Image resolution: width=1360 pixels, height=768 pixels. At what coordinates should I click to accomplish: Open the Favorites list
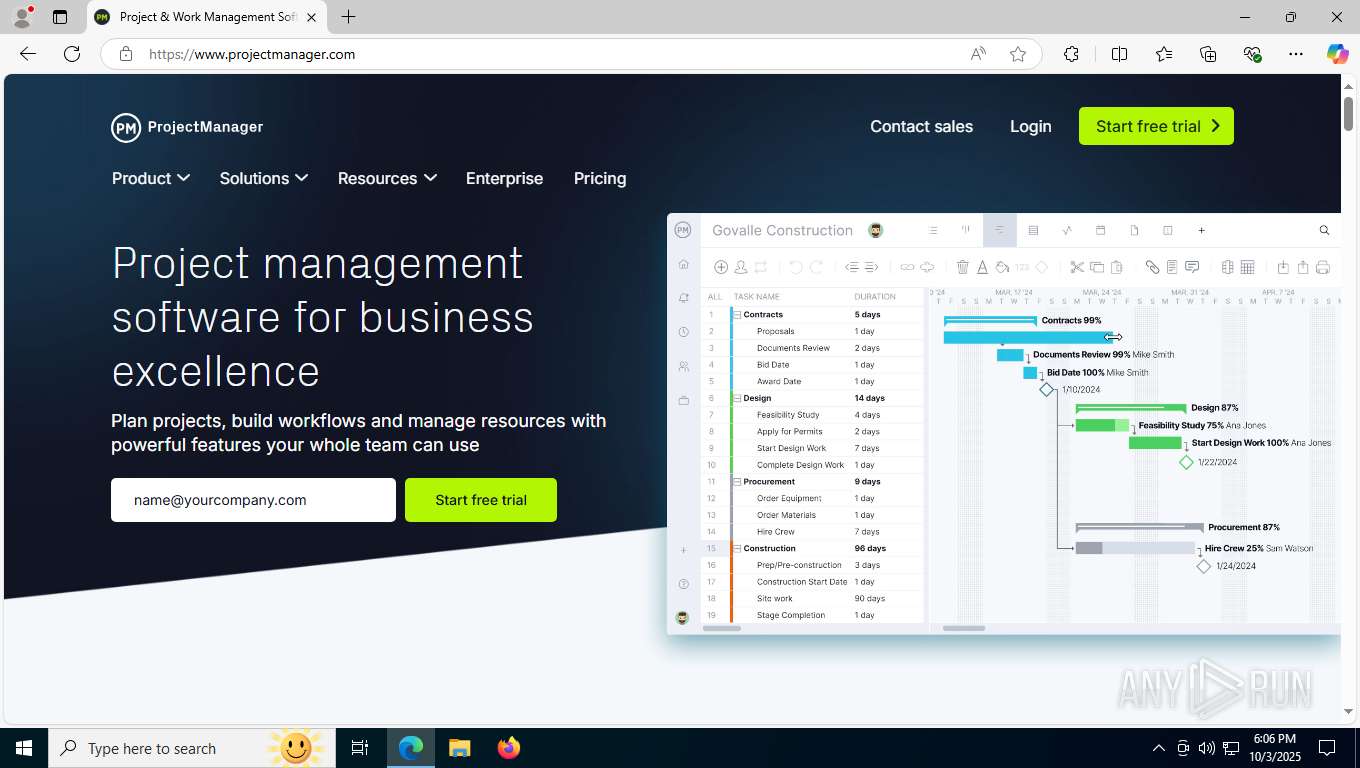tap(1164, 54)
